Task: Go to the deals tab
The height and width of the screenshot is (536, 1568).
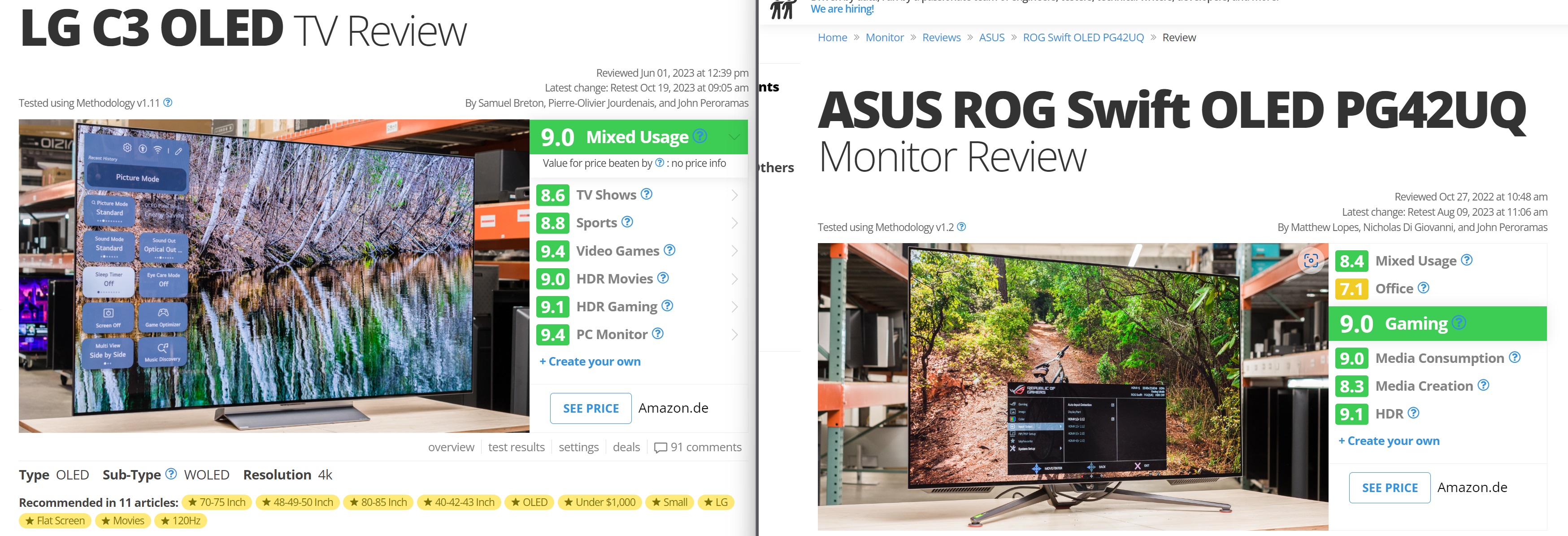Action: click(x=626, y=447)
